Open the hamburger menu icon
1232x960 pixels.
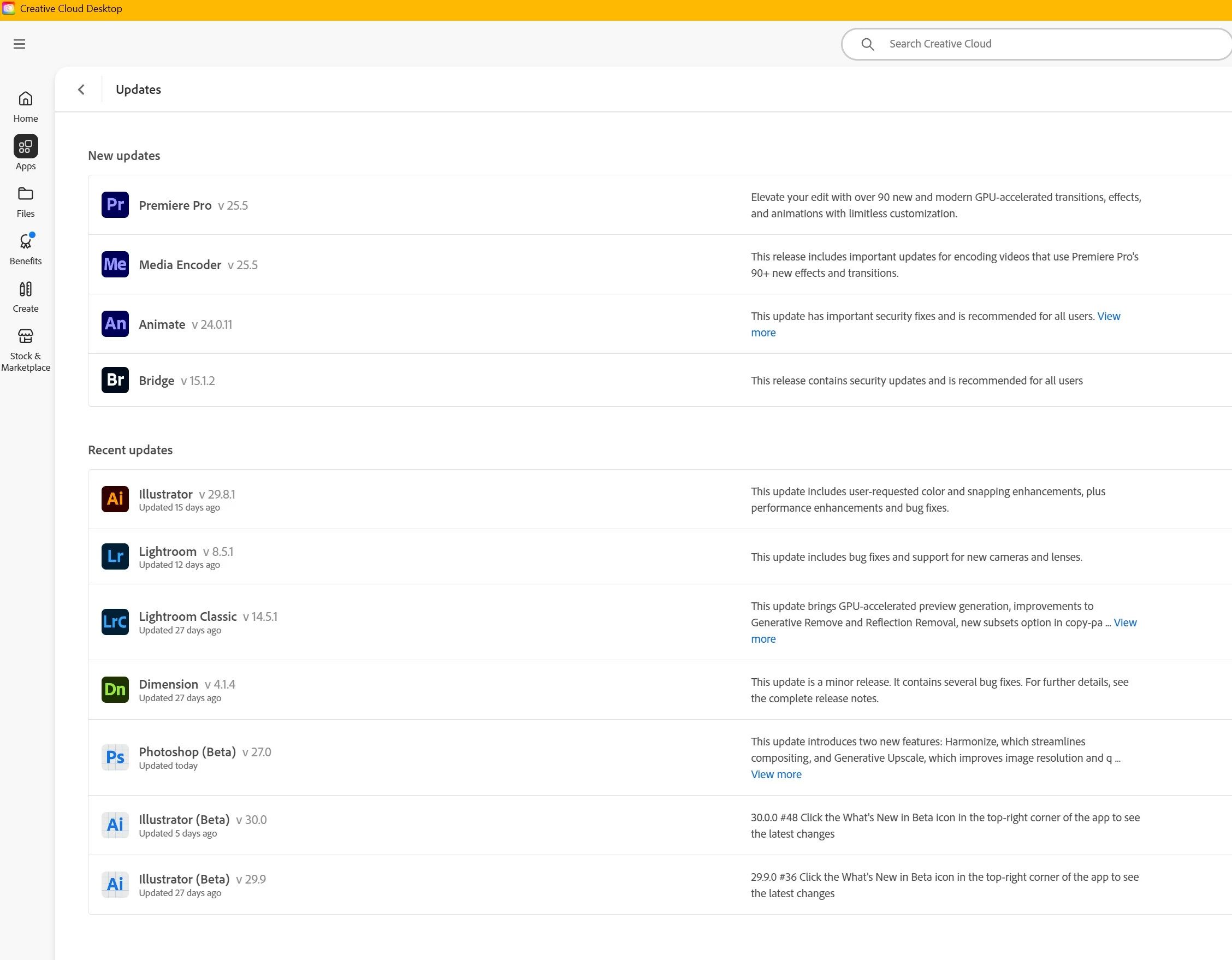tap(19, 44)
